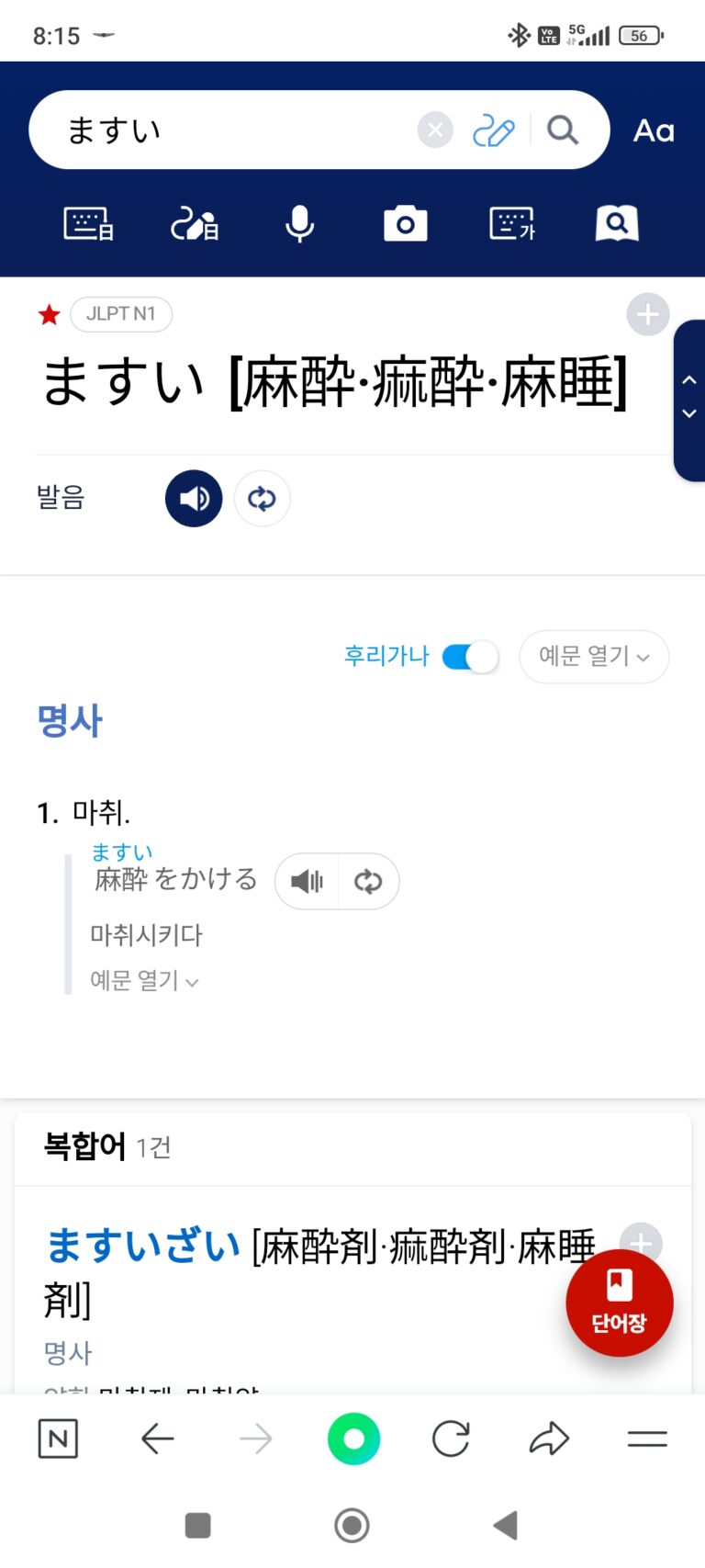The height and width of the screenshot is (1568, 705).
Task: Reload the page in browser bar
Action: [451, 1438]
